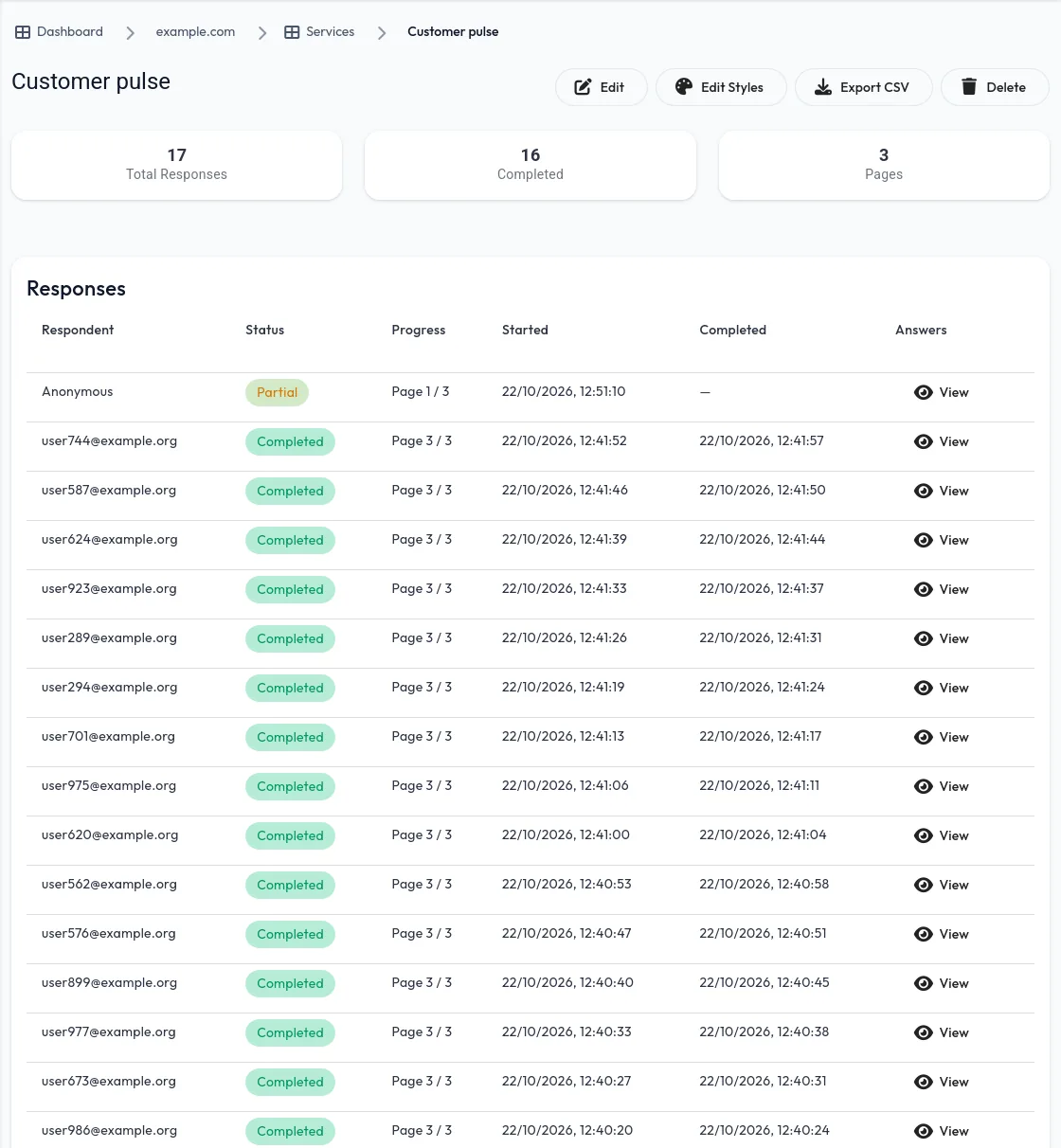Click the chevron after Services breadcrumb
The width and height of the screenshot is (1061, 1148).
pos(382,33)
